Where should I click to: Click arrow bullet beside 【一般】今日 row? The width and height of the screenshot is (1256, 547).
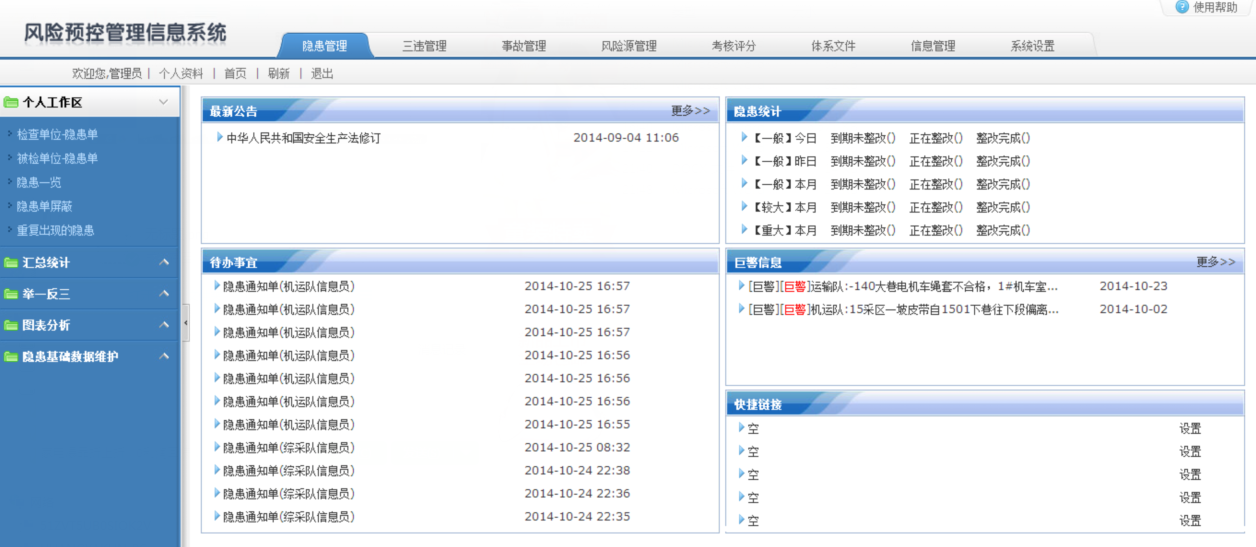[x=744, y=138]
